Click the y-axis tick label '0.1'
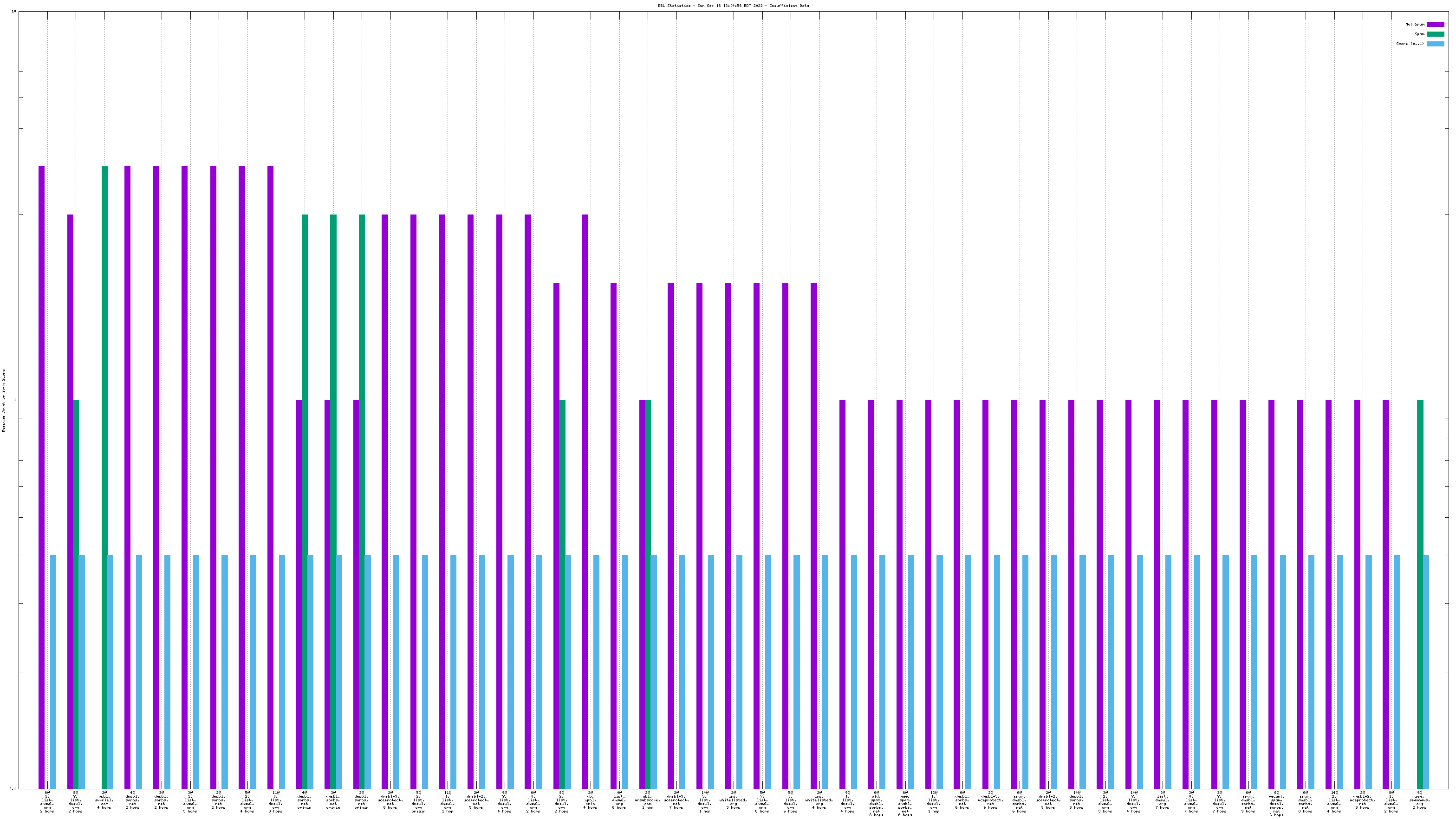The image size is (1456, 819). pyautogui.click(x=13, y=788)
